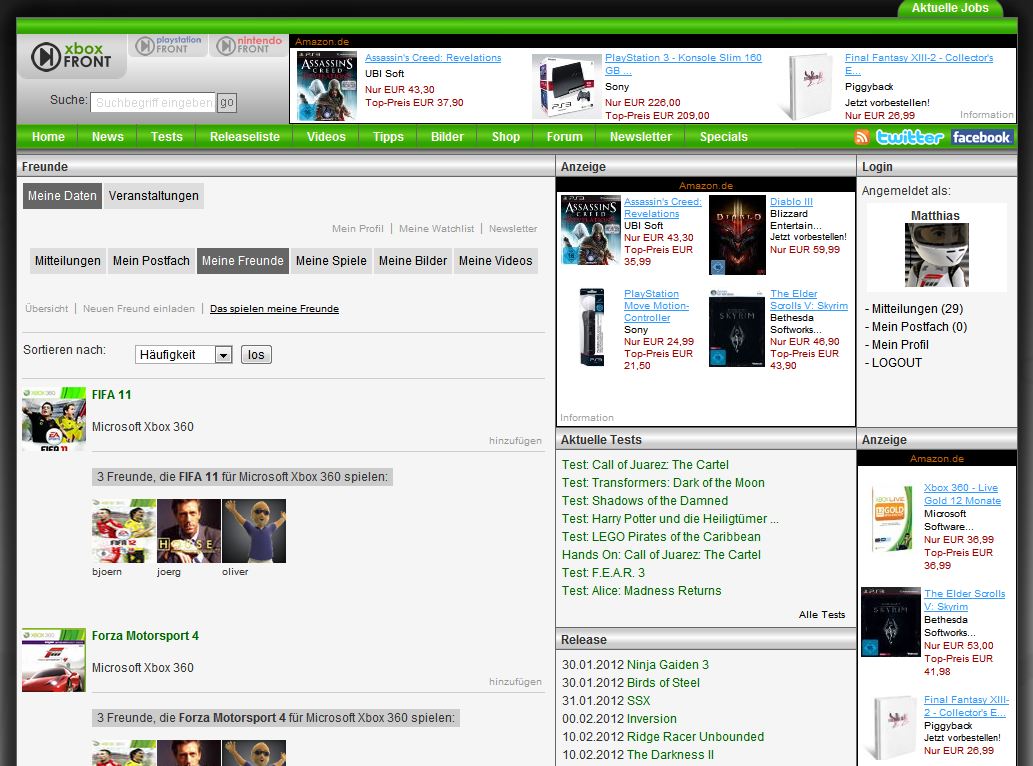Image resolution: width=1033 pixels, height=766 pixels.
Task: Open FIFA 11 game cover image
Action: pos(54,419)
